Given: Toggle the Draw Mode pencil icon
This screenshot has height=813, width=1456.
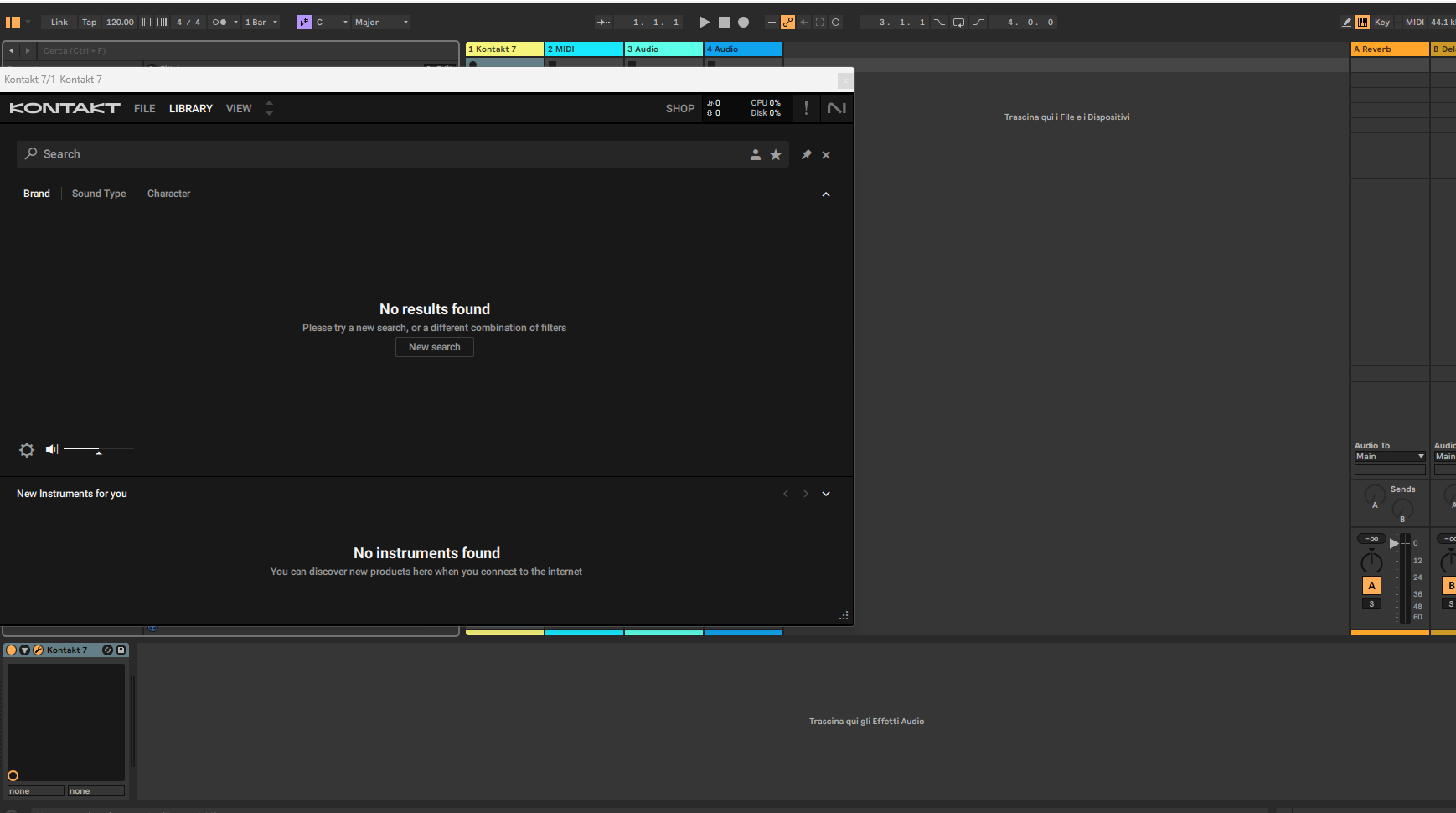Looking at the screenshot, I should coord(1346,23).
